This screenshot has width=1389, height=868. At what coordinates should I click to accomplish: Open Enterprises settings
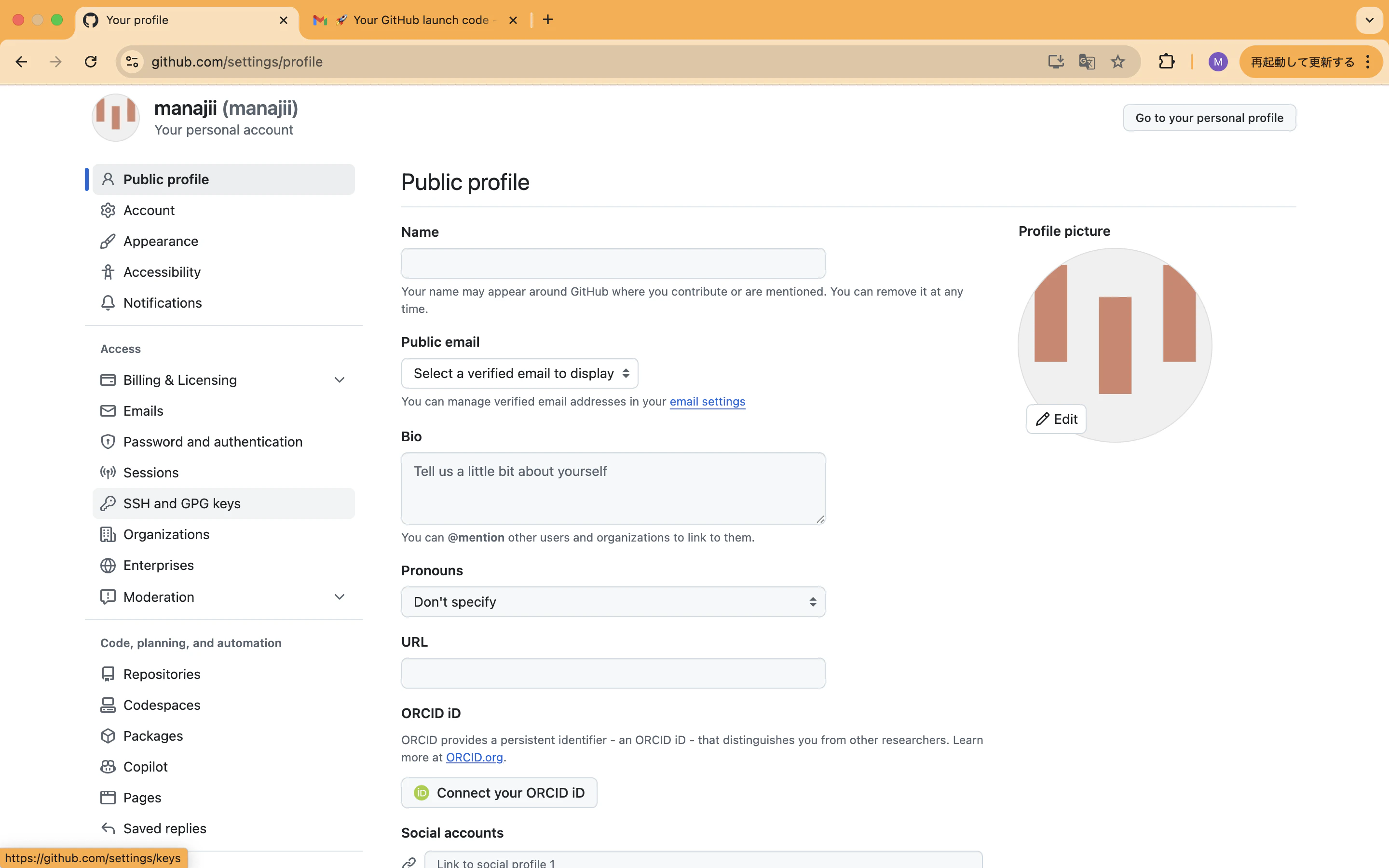tap(224, 566)
